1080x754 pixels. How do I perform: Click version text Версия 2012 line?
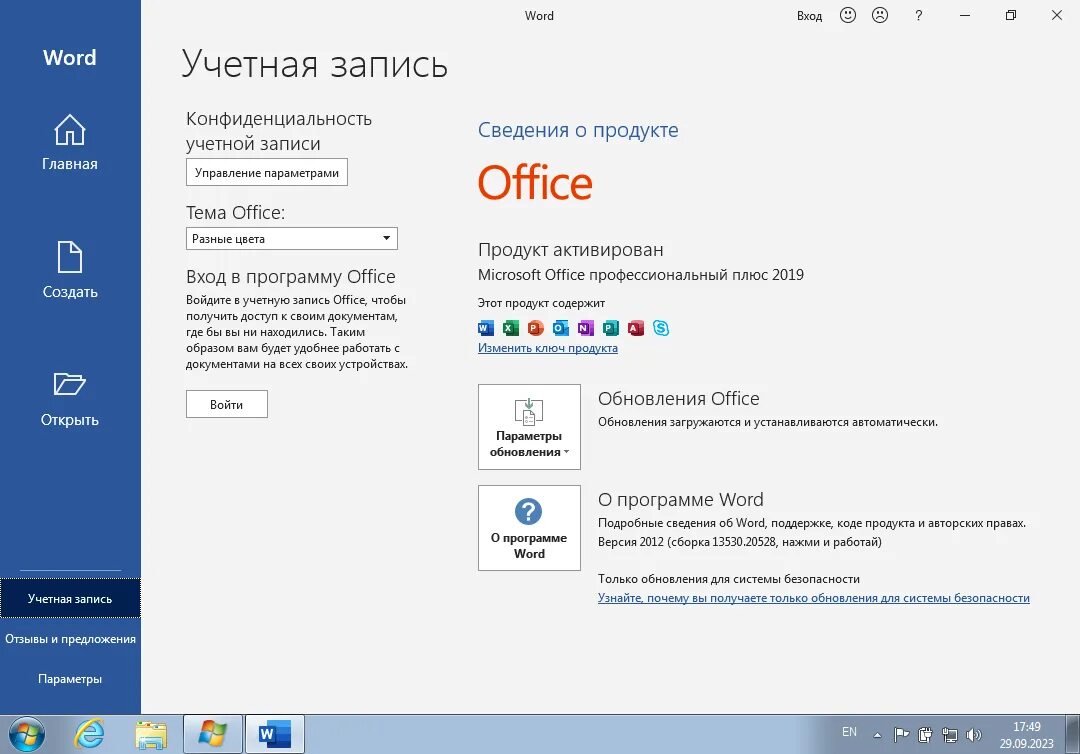(x=740, y=541)
